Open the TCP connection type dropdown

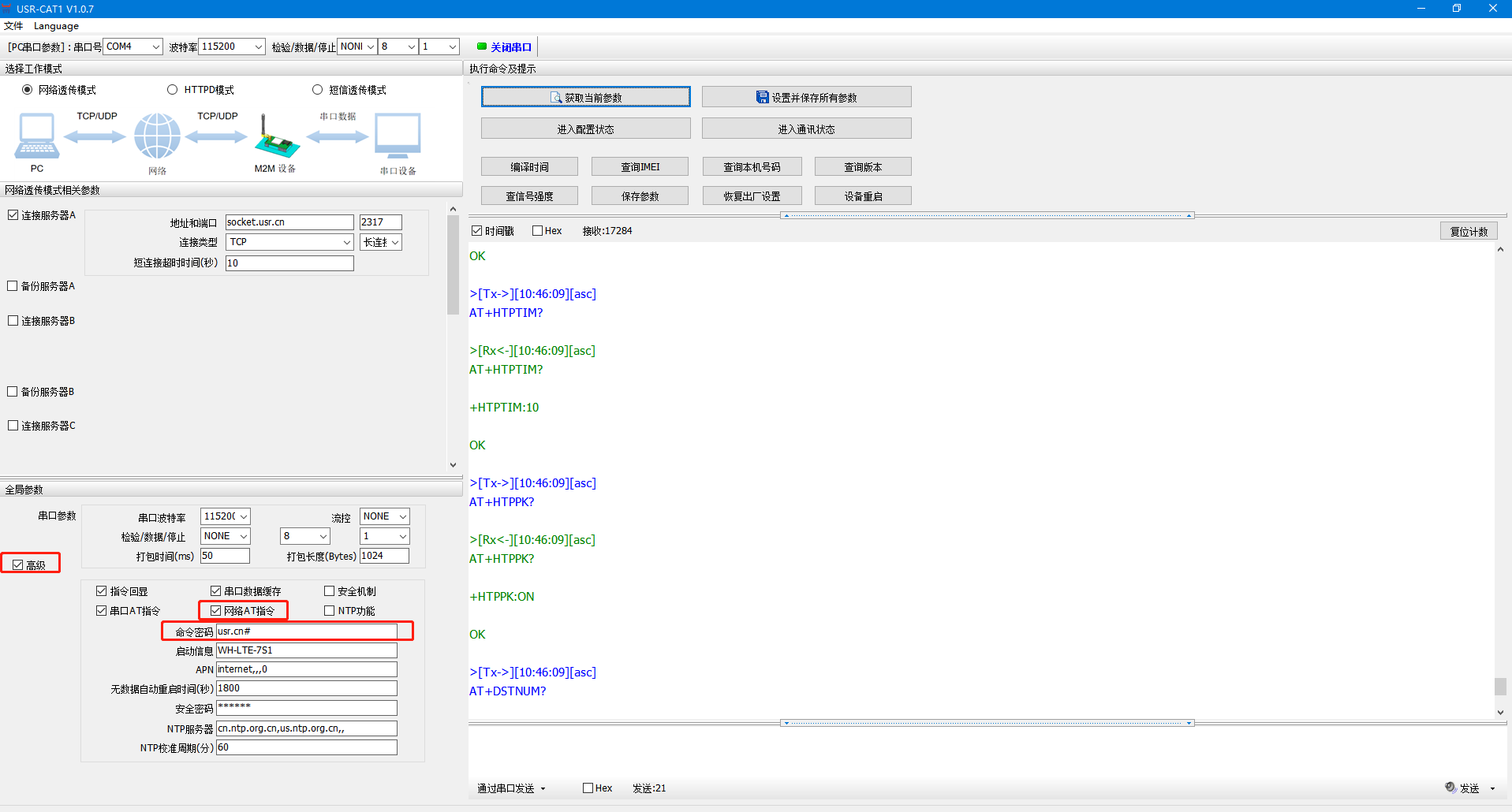289,242
